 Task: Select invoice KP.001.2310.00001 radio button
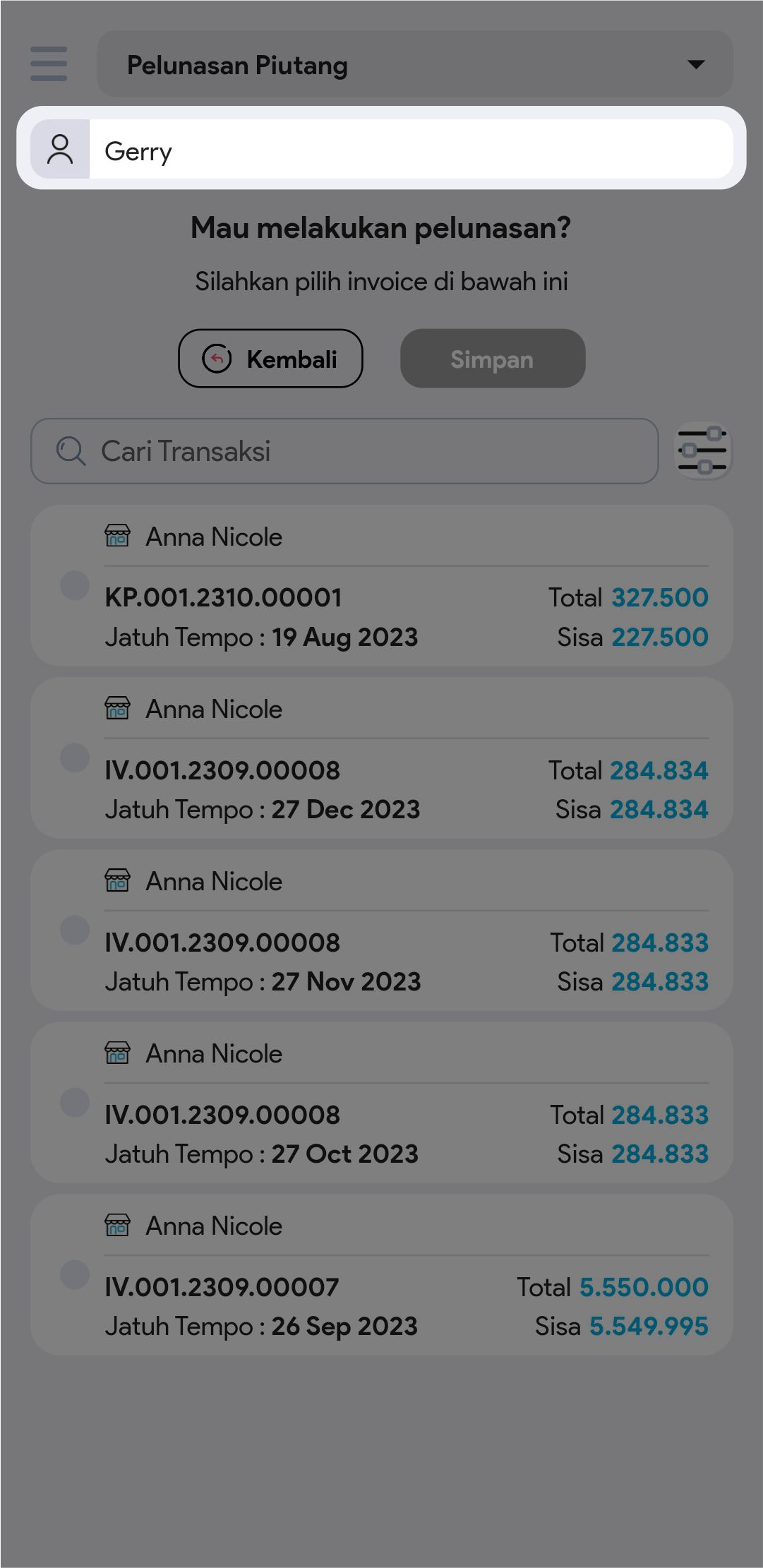(74, 585)
